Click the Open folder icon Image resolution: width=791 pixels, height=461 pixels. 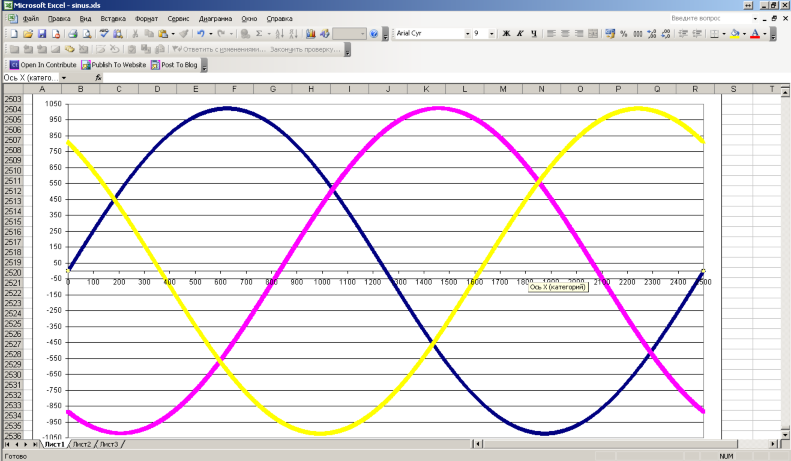[28, 34]
